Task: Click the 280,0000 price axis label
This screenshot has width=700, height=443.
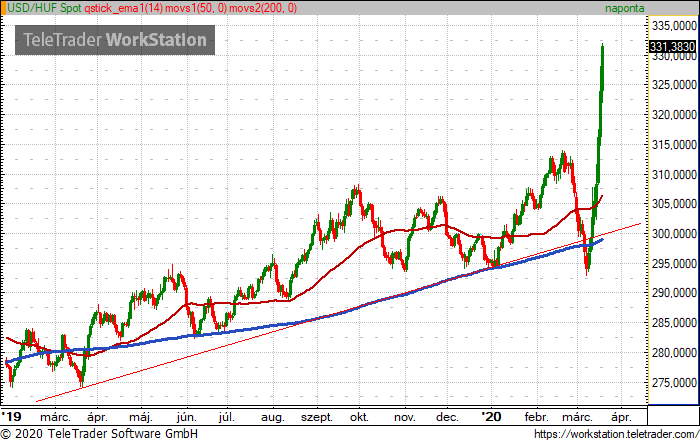Action: pos(674,353)
